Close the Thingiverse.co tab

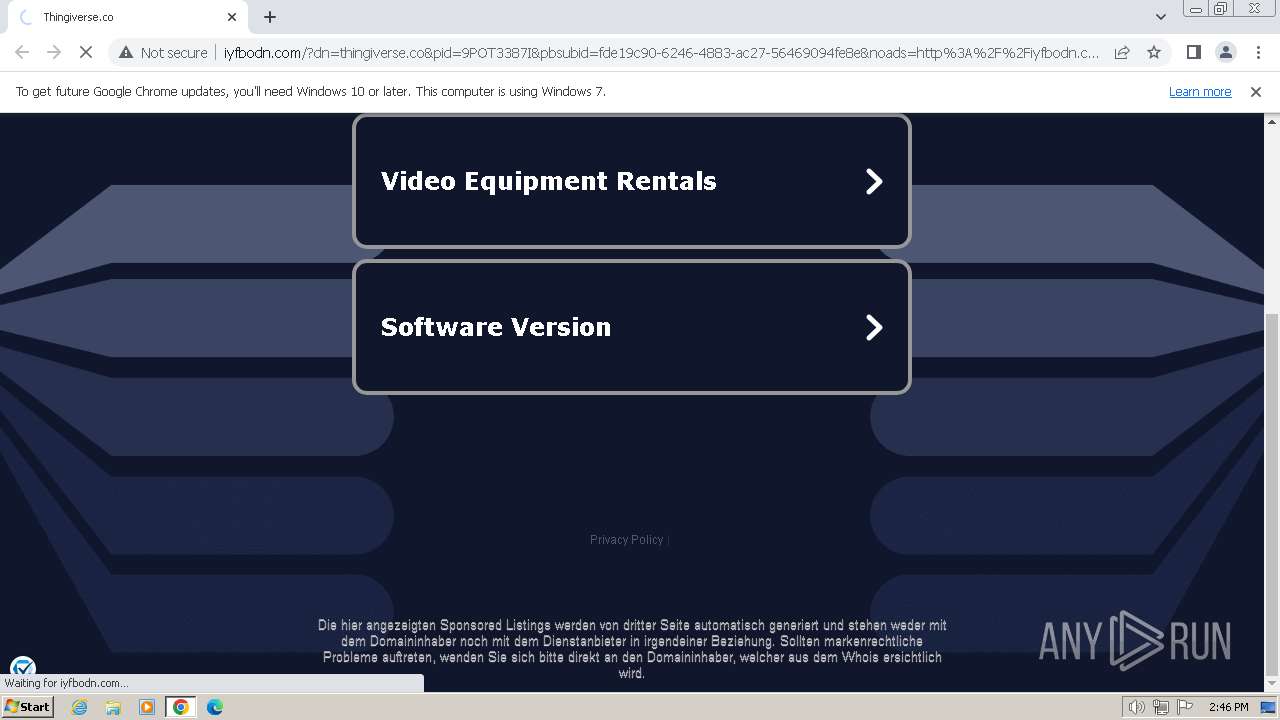[232, 17]
